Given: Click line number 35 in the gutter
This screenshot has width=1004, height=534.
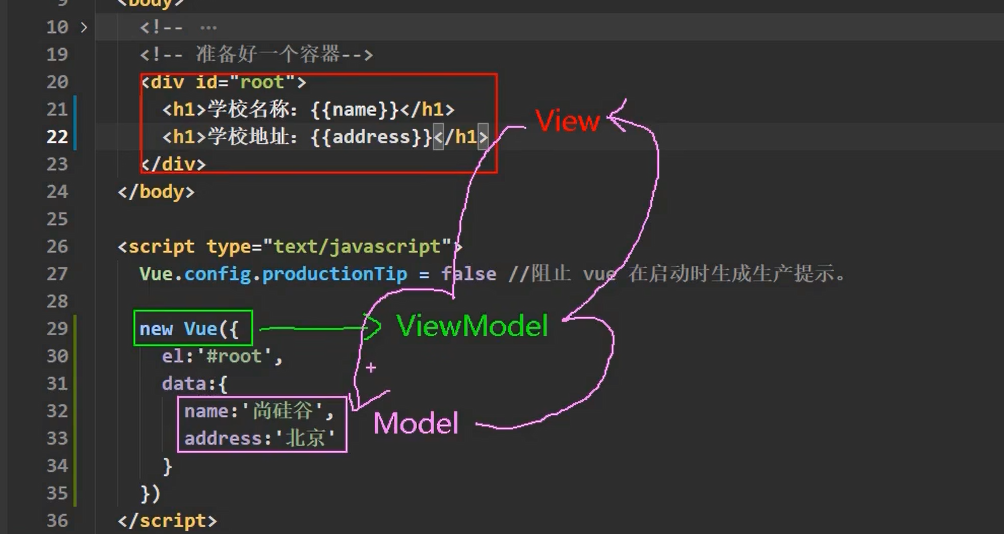Looking at the screenshot, I should coord(57,494).
